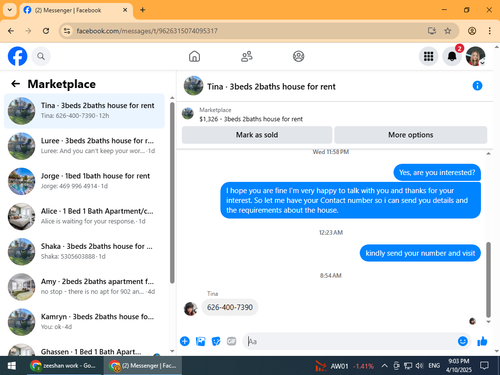Open the Menu grid icon
This screenshot has width=500, height=375.
pos(428,56)
